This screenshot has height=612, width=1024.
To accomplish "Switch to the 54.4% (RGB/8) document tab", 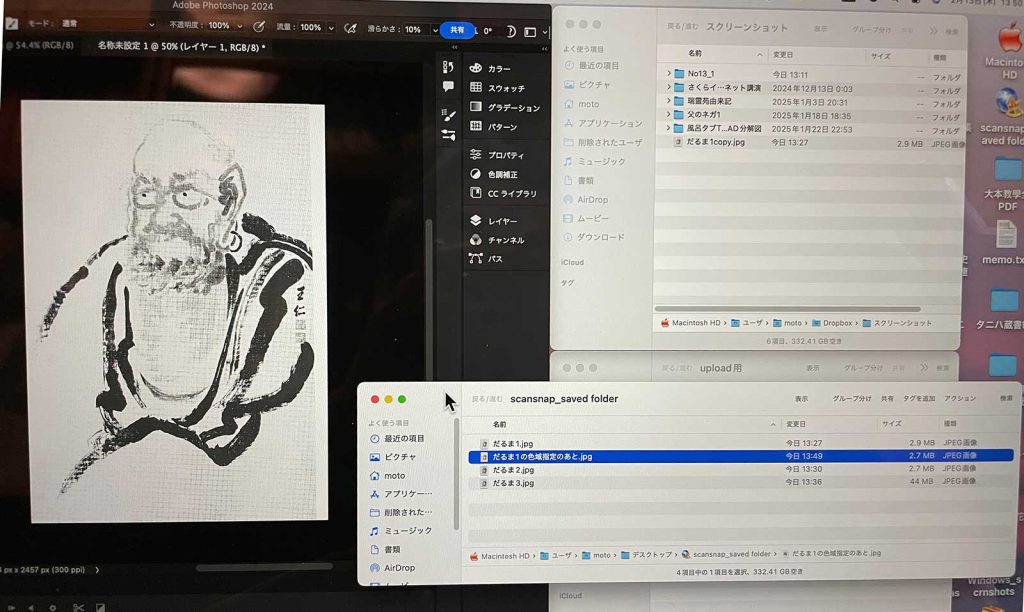I will coord(42,46).
